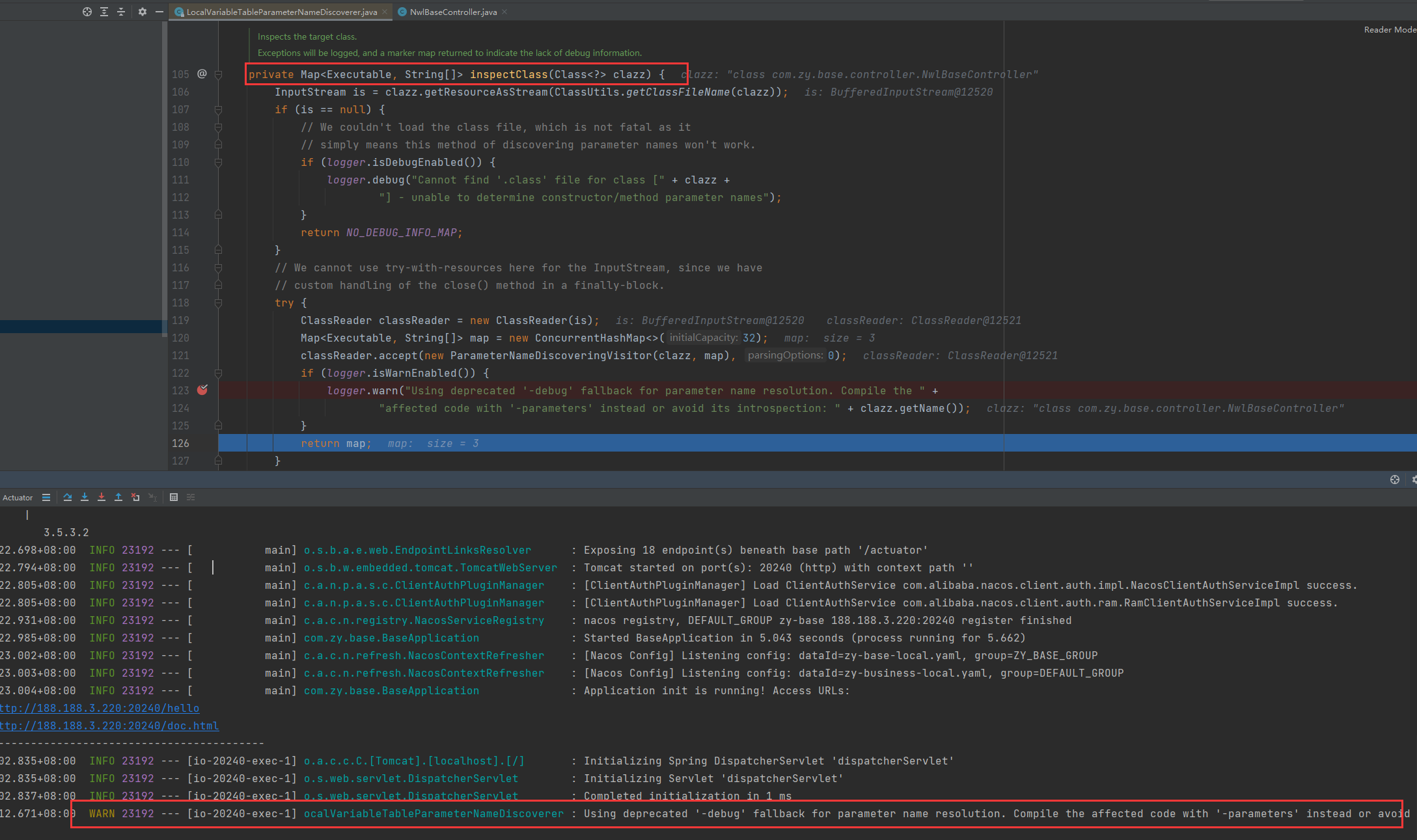The height and width of the screenshot is (840, 1417).
Task: Click the project panel vertical scrollbar
Action: point(164,179)
